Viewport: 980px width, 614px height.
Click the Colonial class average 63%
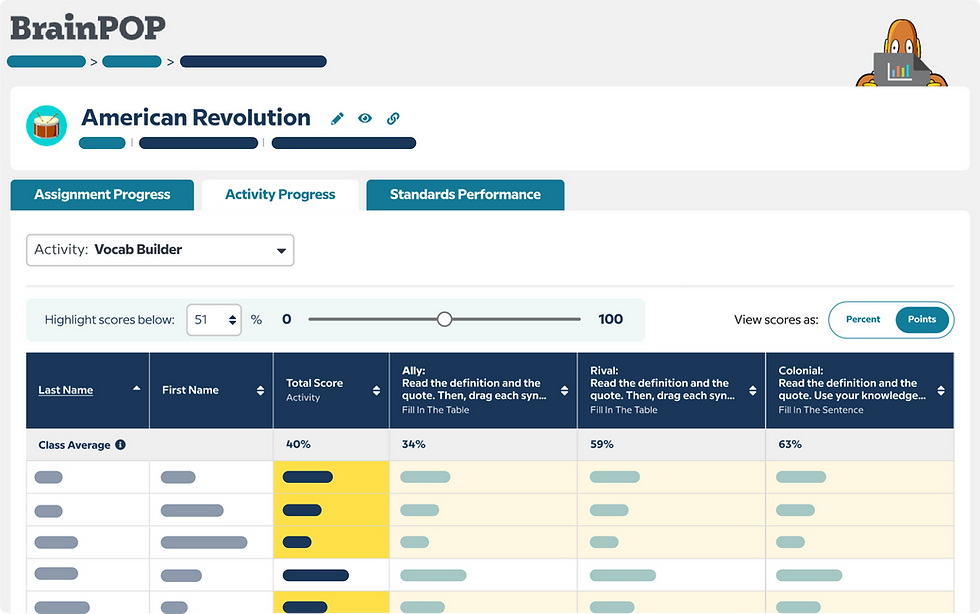(x=790, y=445)
